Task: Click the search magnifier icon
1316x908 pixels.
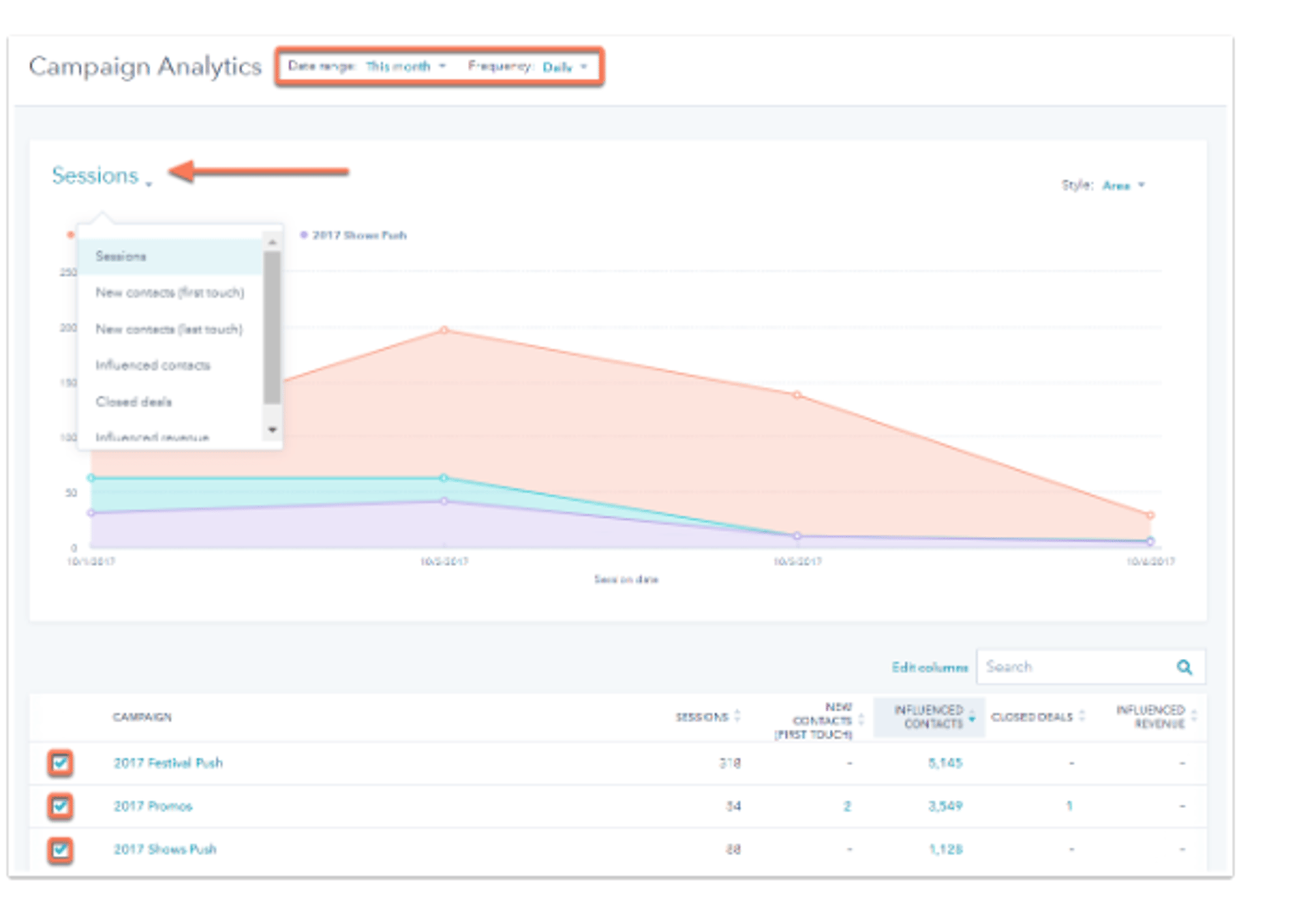Action: [1184, 667]
